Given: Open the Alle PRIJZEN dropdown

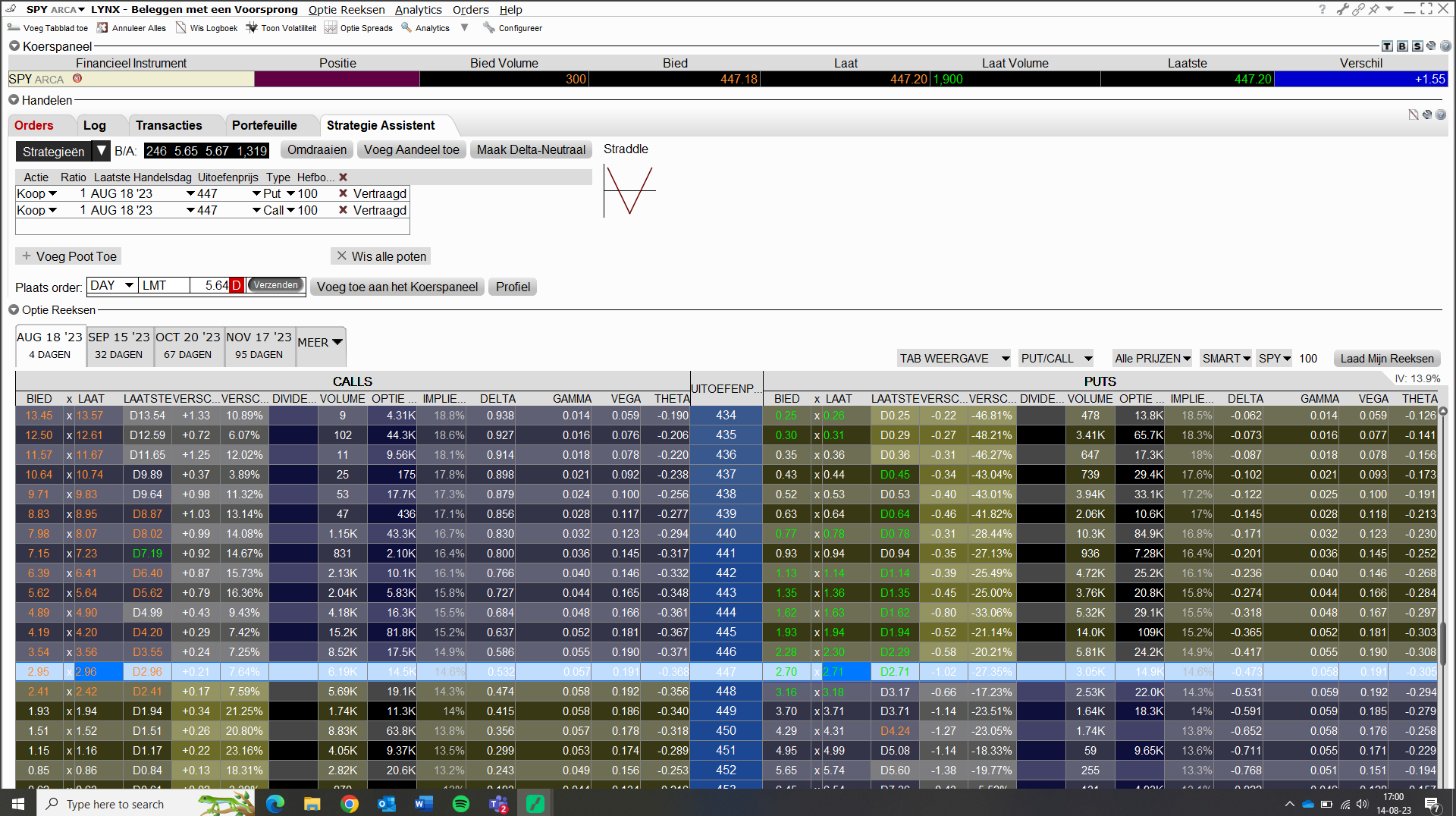Looking at the screenshot, I should (x=1153, y=358).
